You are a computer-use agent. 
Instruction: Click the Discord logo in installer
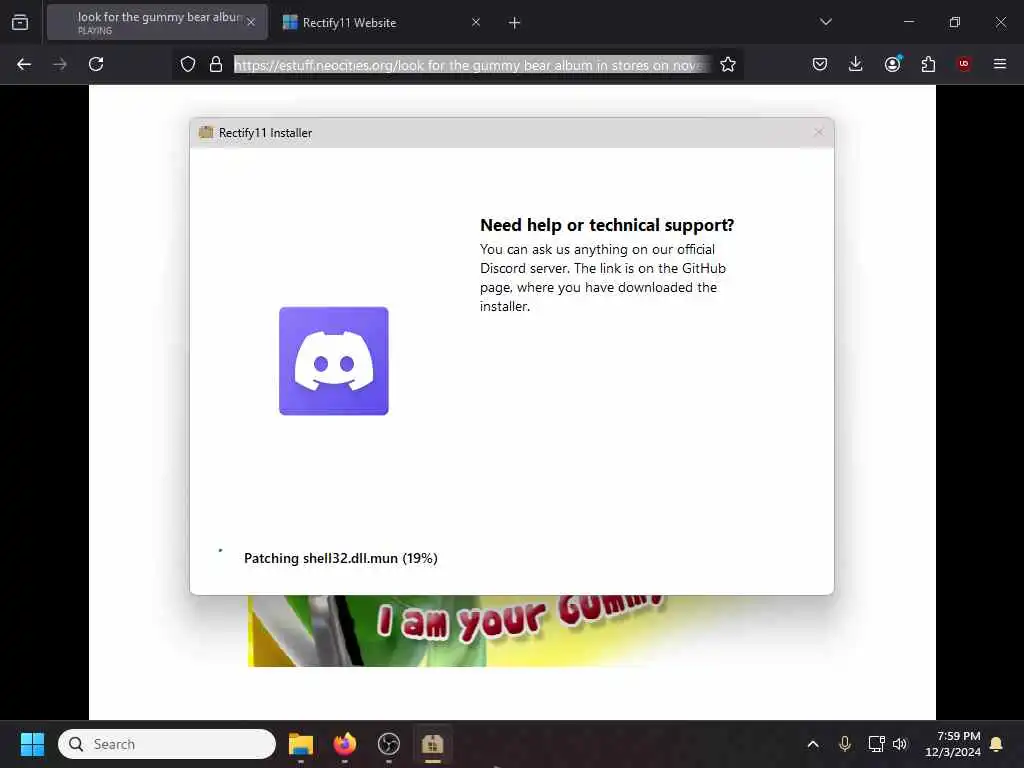(334, 360)
